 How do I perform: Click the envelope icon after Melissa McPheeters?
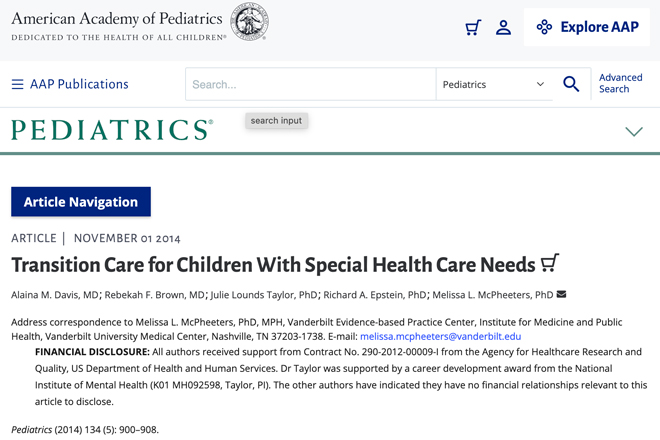click(x=561, y=294)
